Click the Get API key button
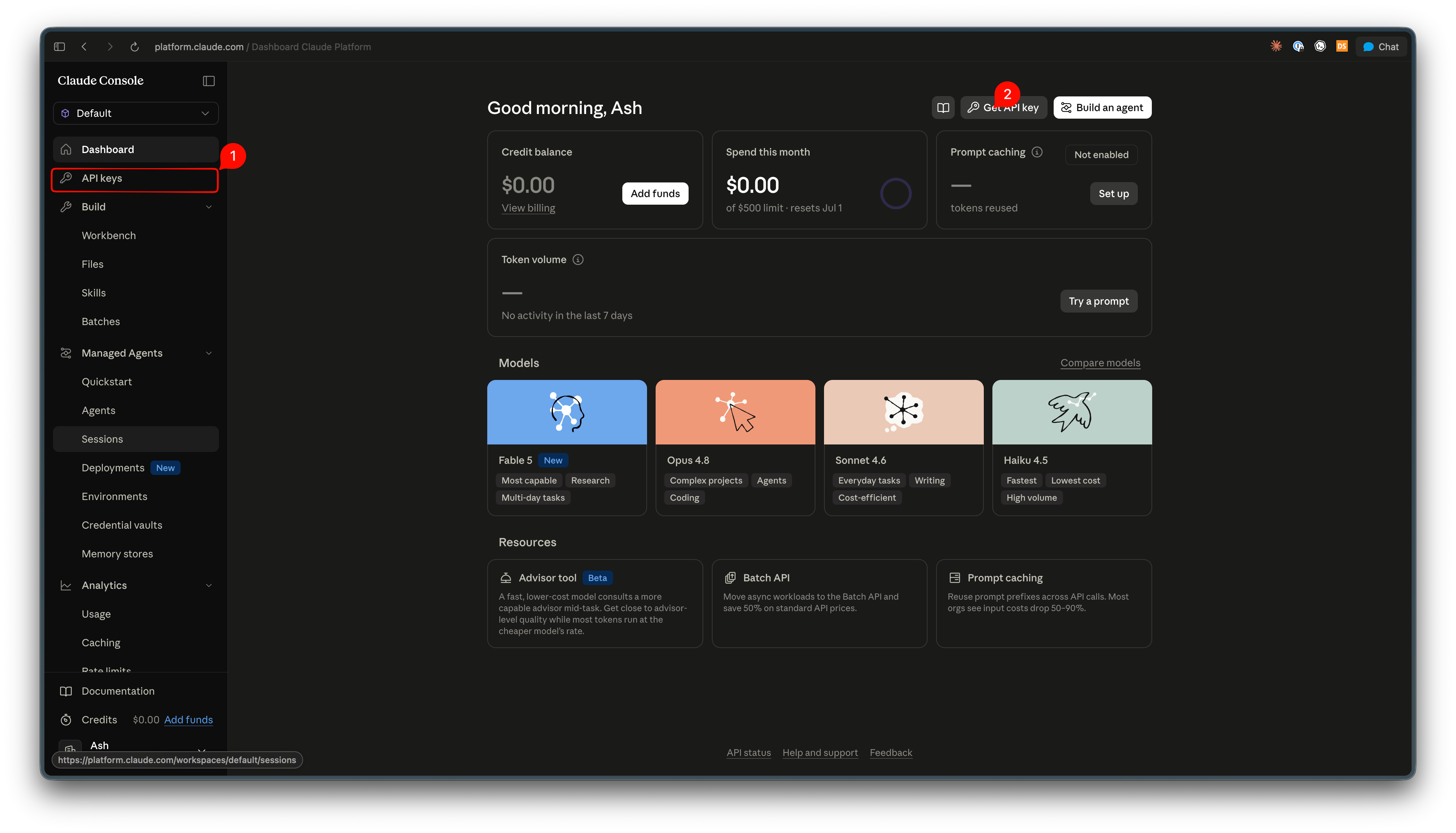This screenshot has width=1456, height=833. pyautogui.click(x=1003, y=108)
